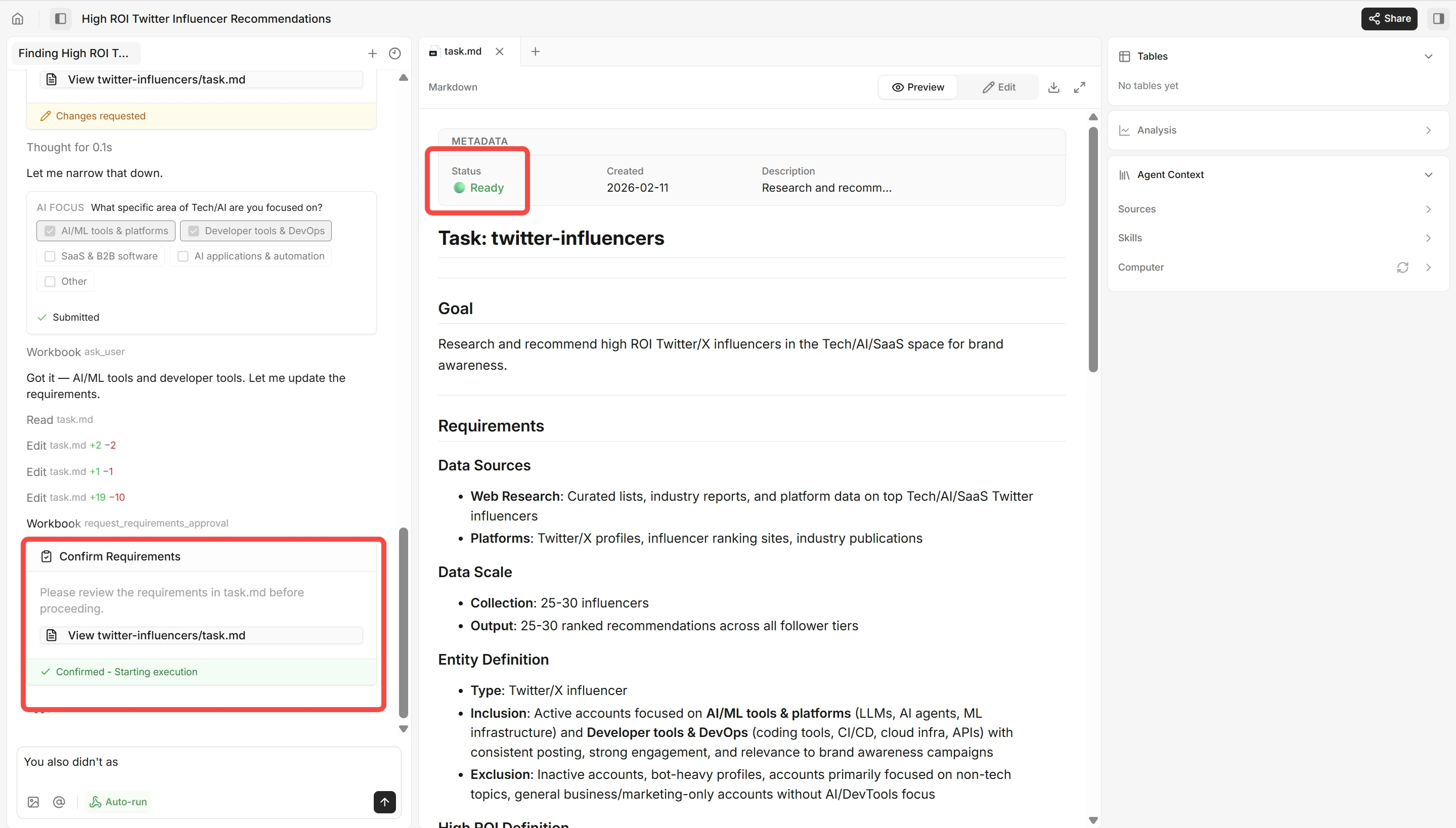Expand Sources under Agent Context

[1428, 209]
